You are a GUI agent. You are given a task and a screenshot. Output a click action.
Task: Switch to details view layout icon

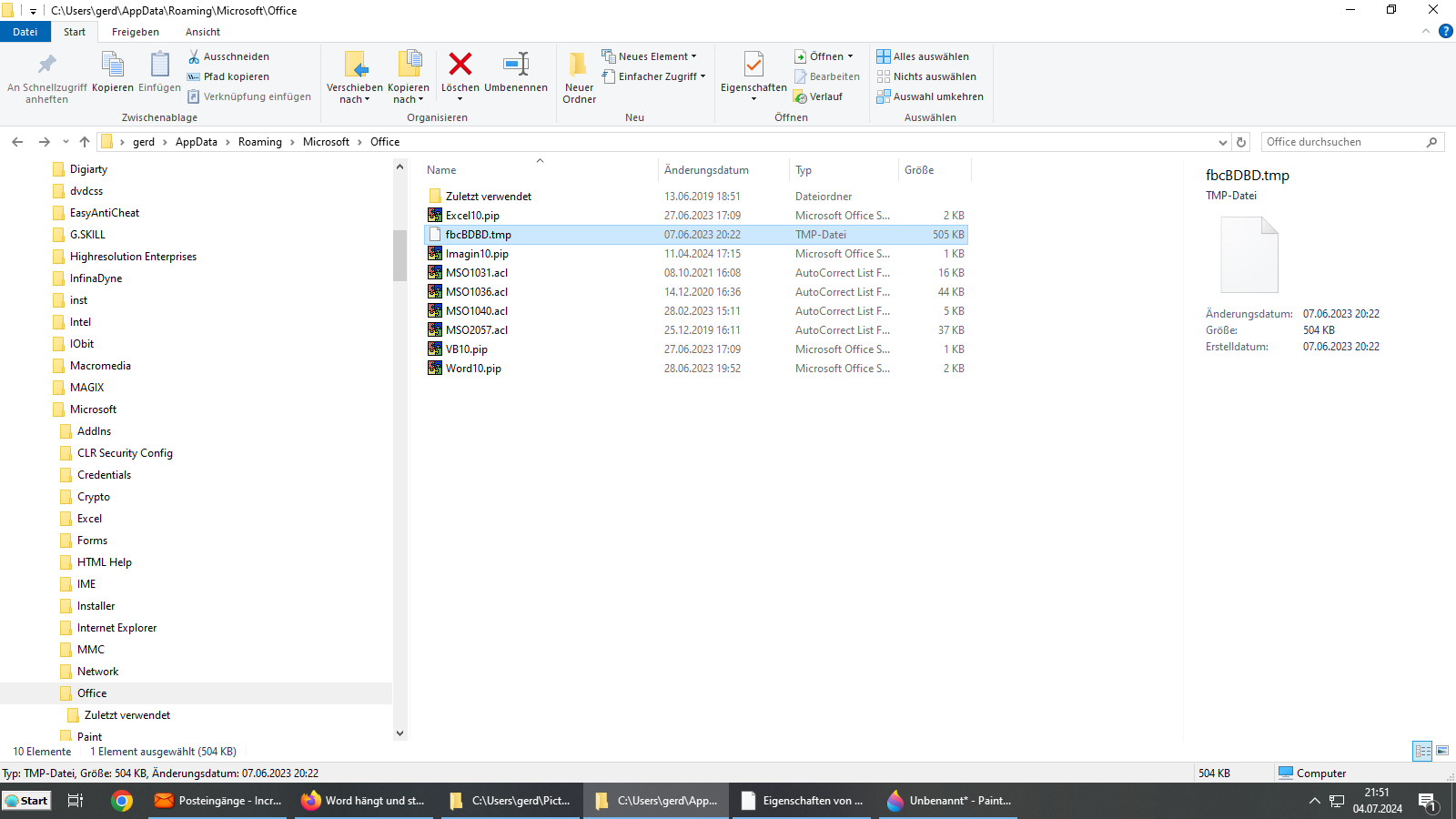tap(1422, 751)
